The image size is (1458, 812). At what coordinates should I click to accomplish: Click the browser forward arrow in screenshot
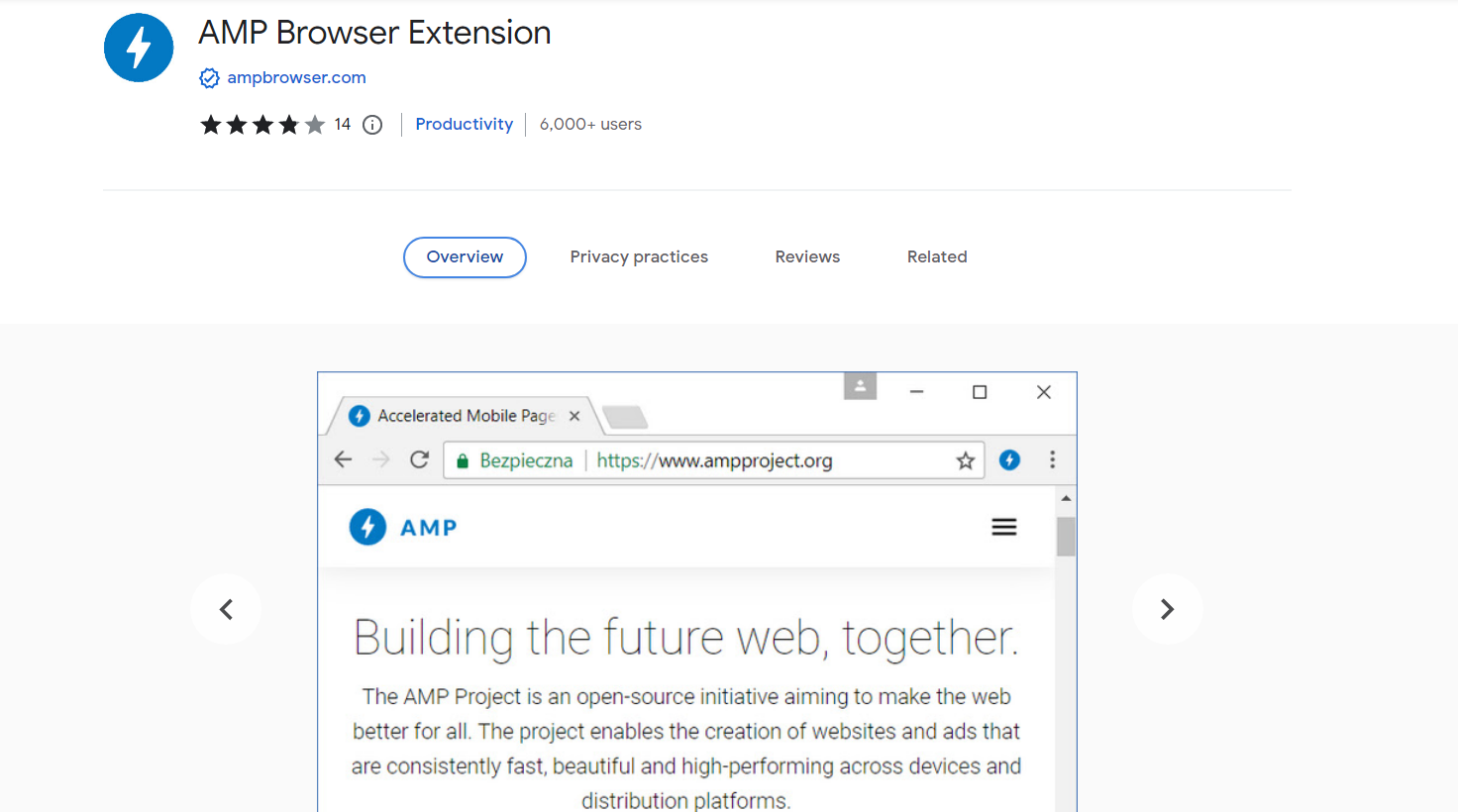coord(381,459)
